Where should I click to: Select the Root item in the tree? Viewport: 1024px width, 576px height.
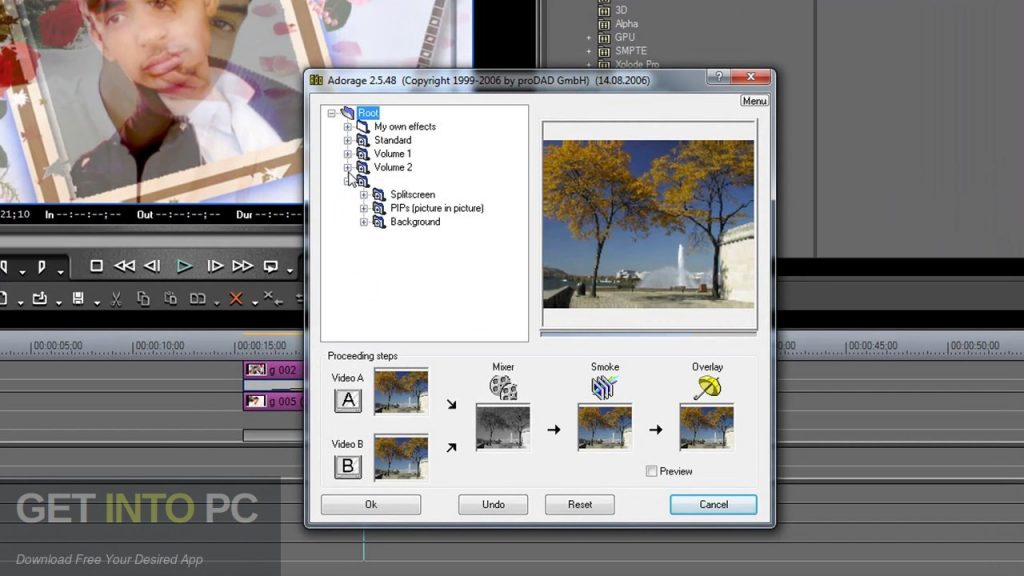pos(368,113)
